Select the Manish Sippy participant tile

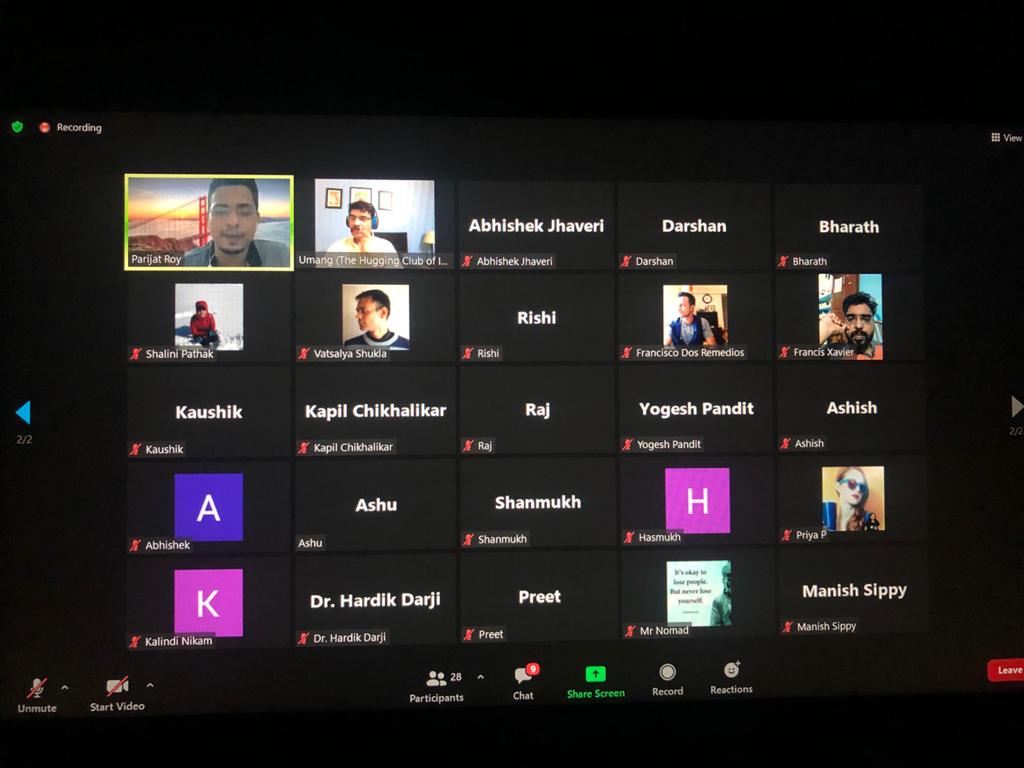854,590
